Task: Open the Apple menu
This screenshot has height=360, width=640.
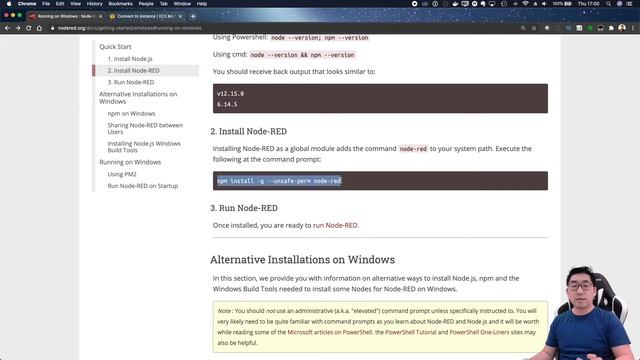Action: pos(9,4)
